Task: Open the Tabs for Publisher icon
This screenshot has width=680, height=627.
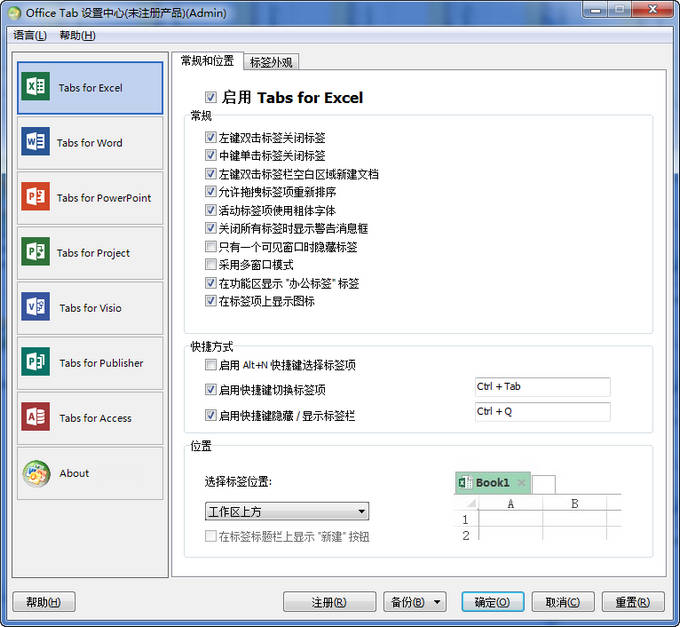Action: (36, 362)
